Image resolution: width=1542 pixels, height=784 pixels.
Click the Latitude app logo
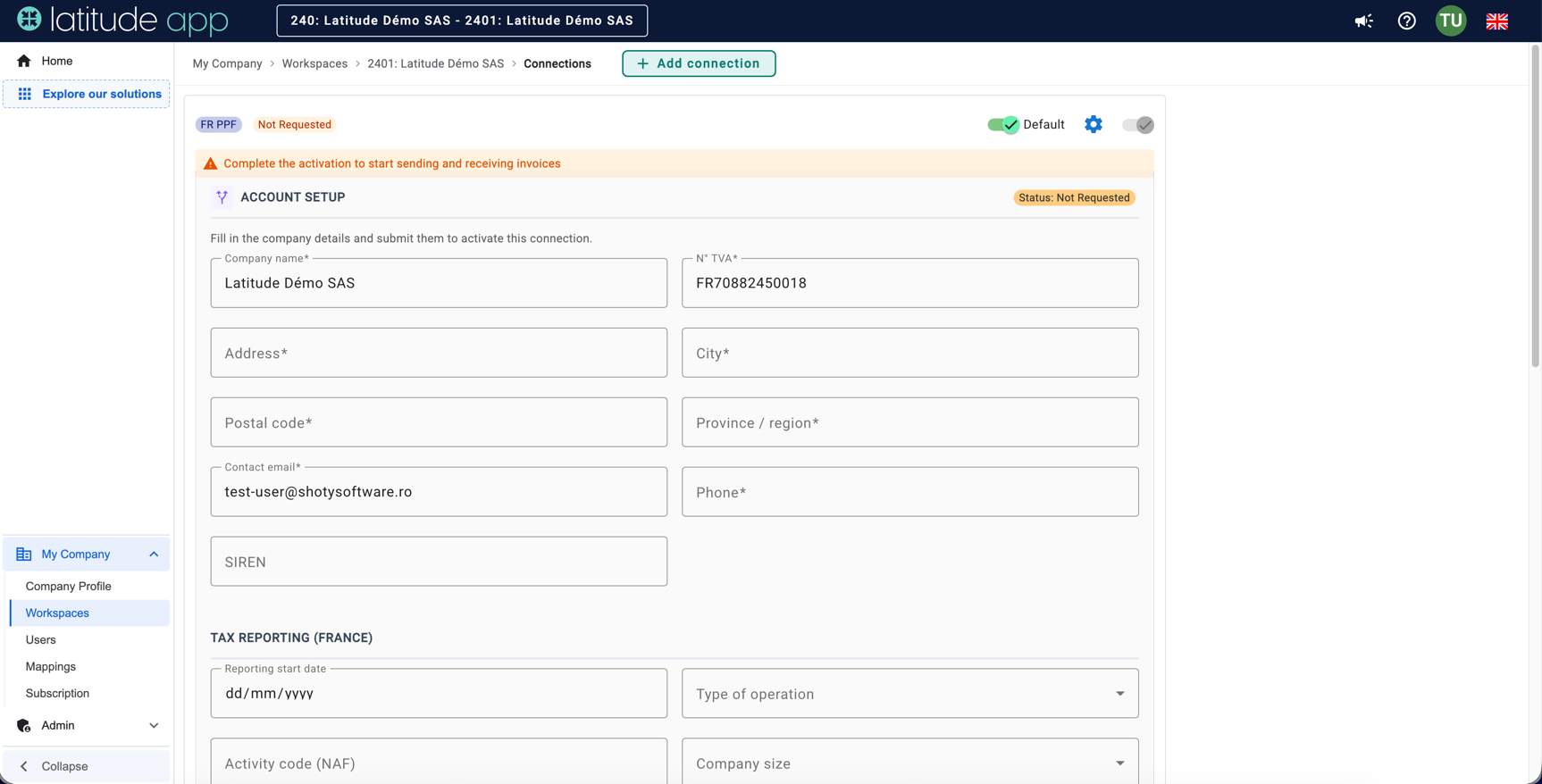point(122,20)
